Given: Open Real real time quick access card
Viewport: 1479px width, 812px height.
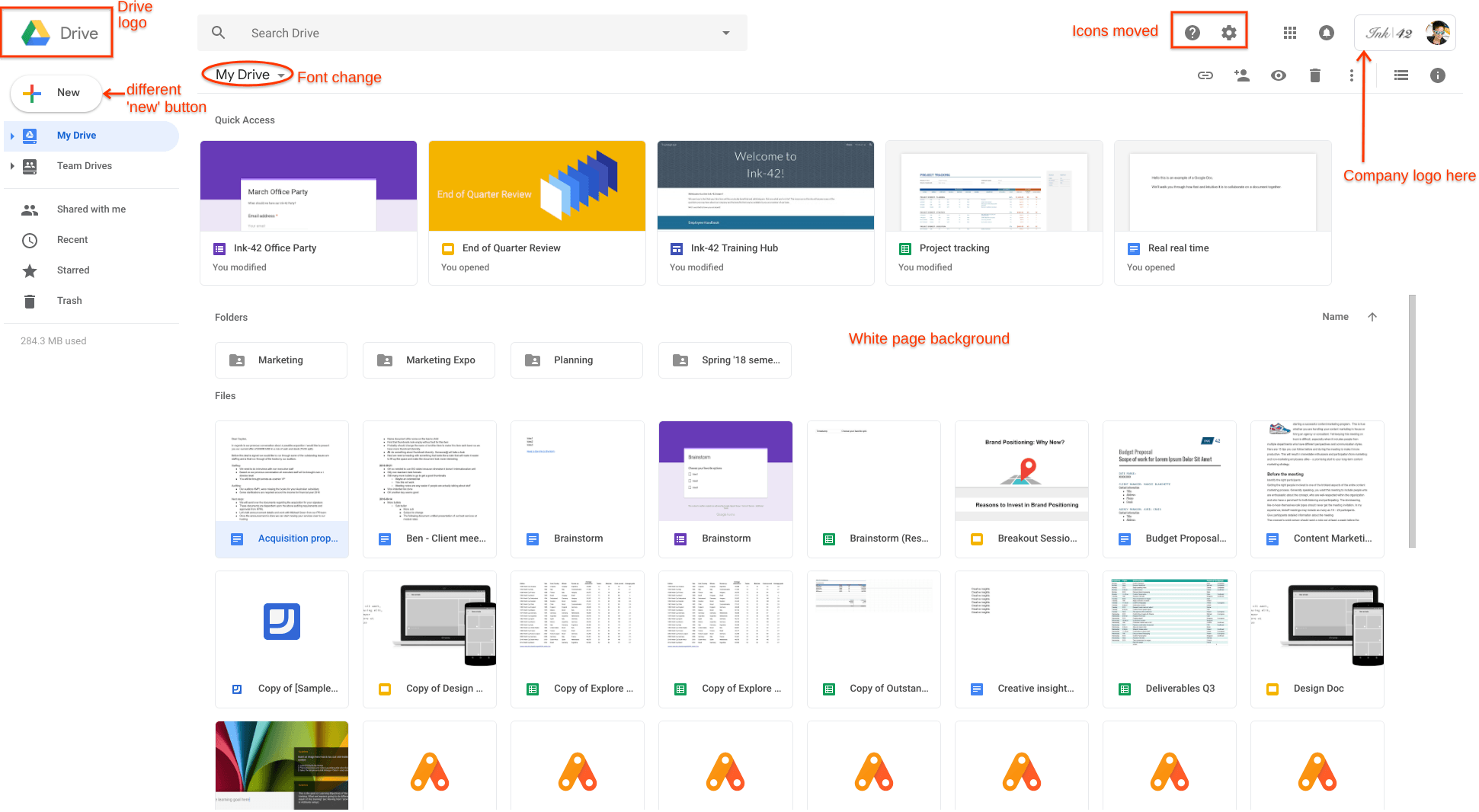Looking at the screenshot, I should (1223, 213).
